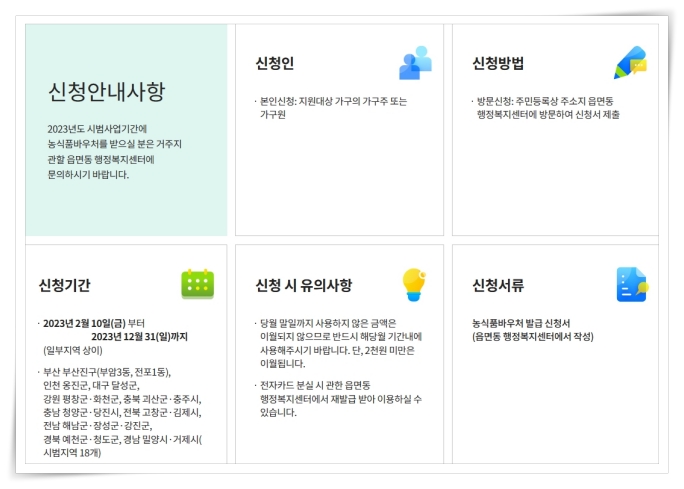Click the text '시범지역 18개)'

pyautogui.click(x=72, y=453)
